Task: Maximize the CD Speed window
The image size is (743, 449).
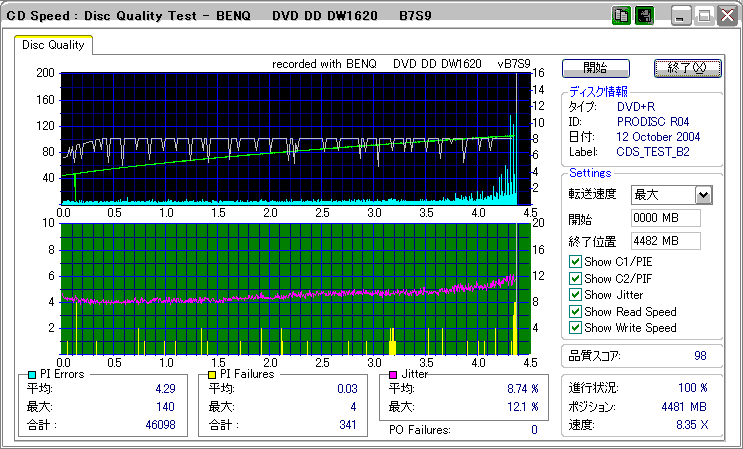Action: [x=703, y=16]
